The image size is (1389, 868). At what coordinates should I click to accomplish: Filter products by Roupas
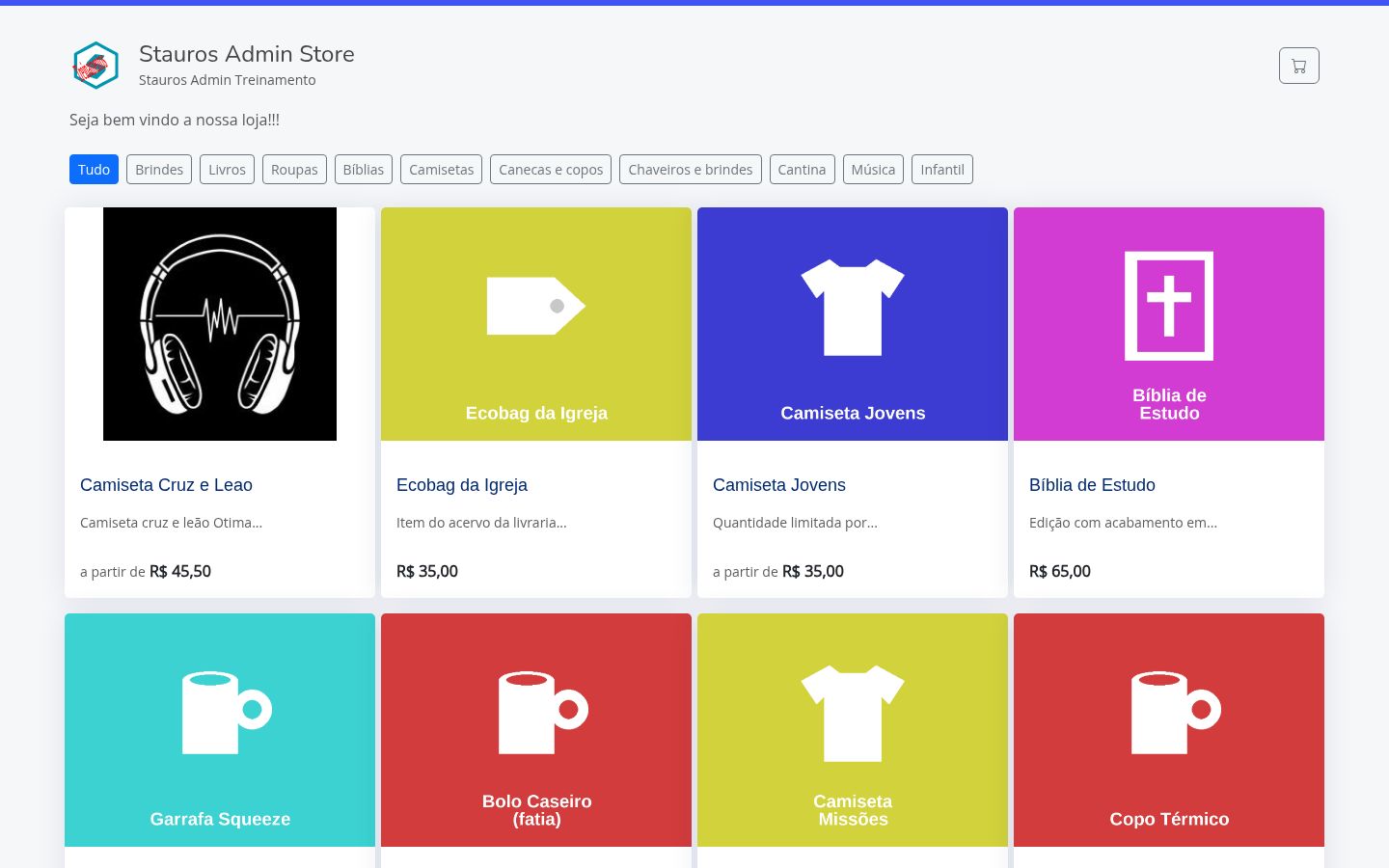pos(294,170)
